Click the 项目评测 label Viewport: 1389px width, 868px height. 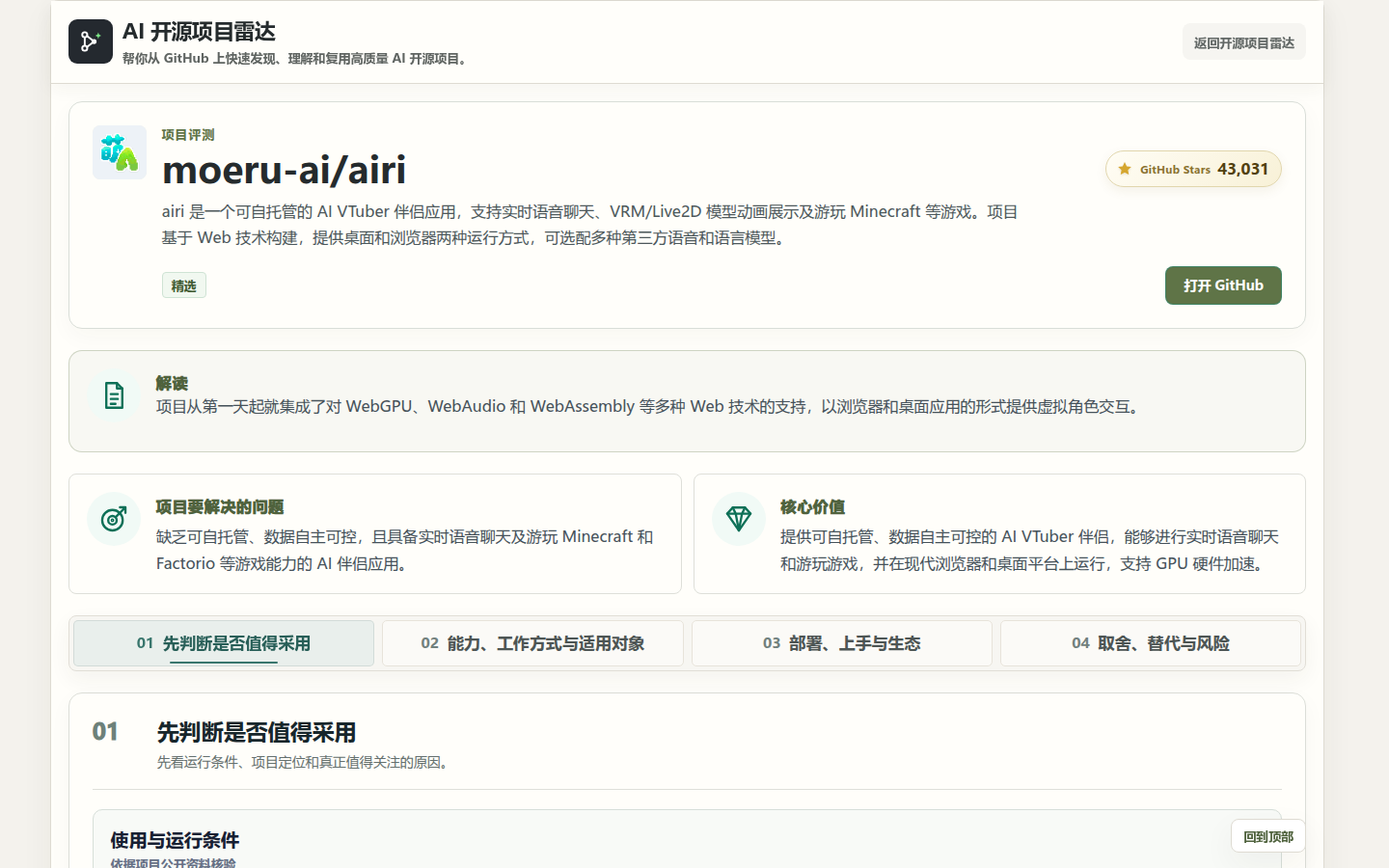(188, 135)
